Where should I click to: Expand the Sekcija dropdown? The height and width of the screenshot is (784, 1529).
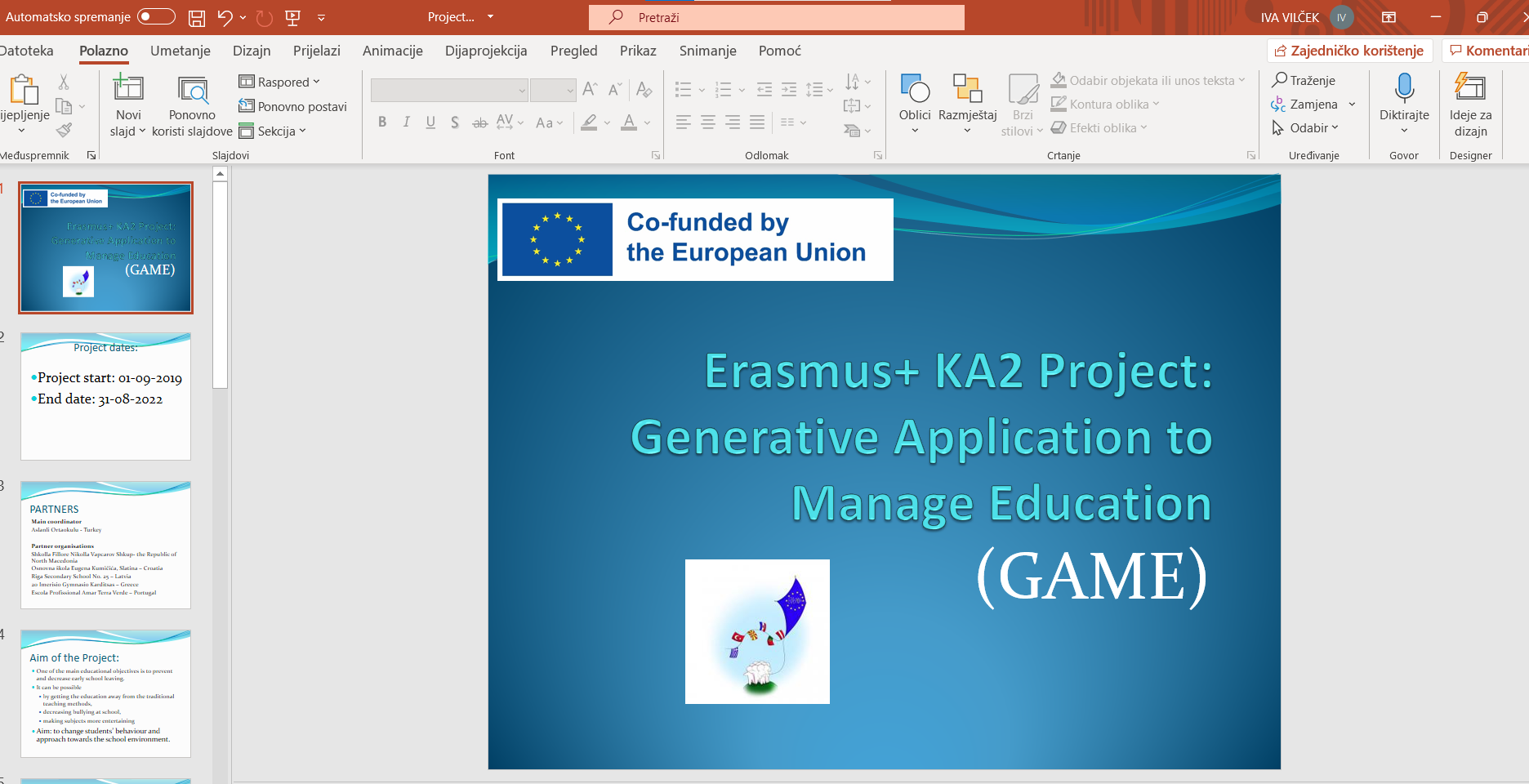pos(272,131)
